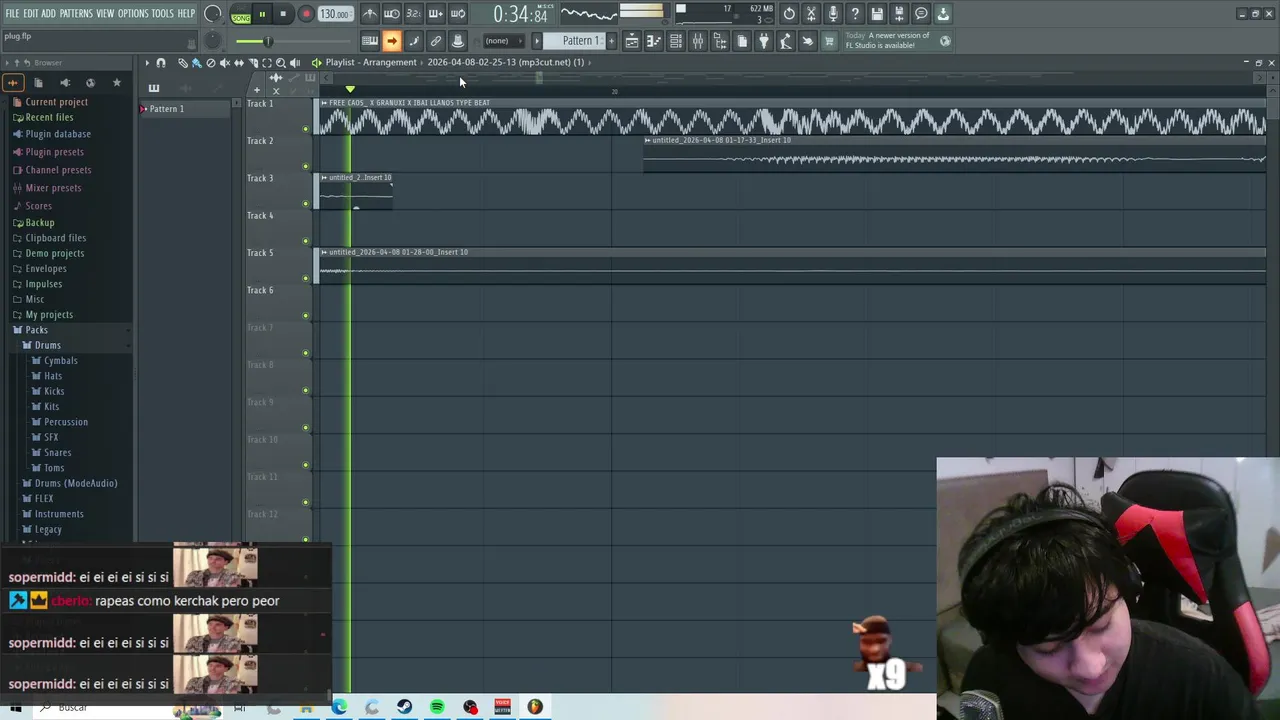This screenshot has width=1280, height=720.
Task: Select the playlist zoom magnifier tool
Action: coord(280,63)
